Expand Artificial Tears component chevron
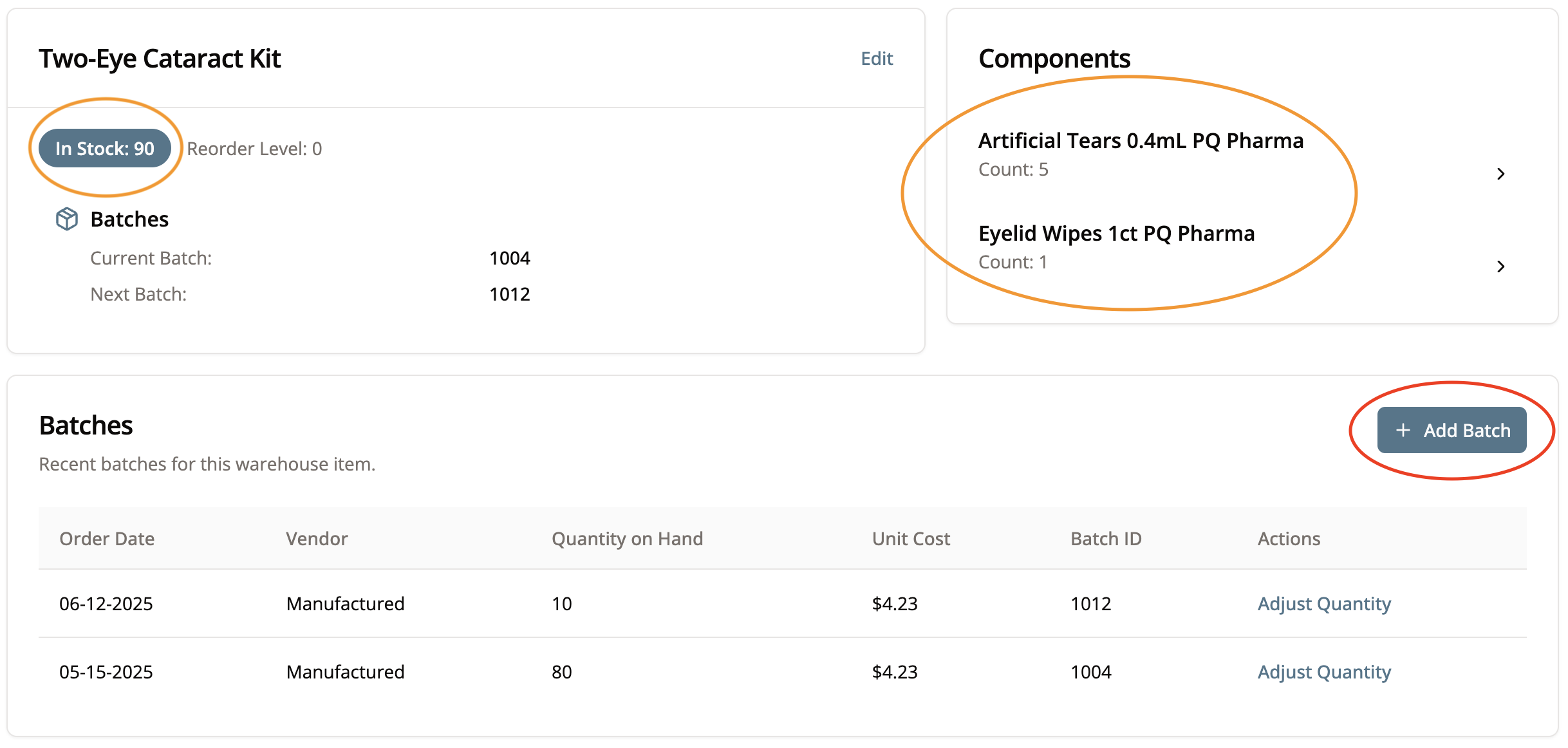The image size is (1568, 748). (x=1500, y=174)
